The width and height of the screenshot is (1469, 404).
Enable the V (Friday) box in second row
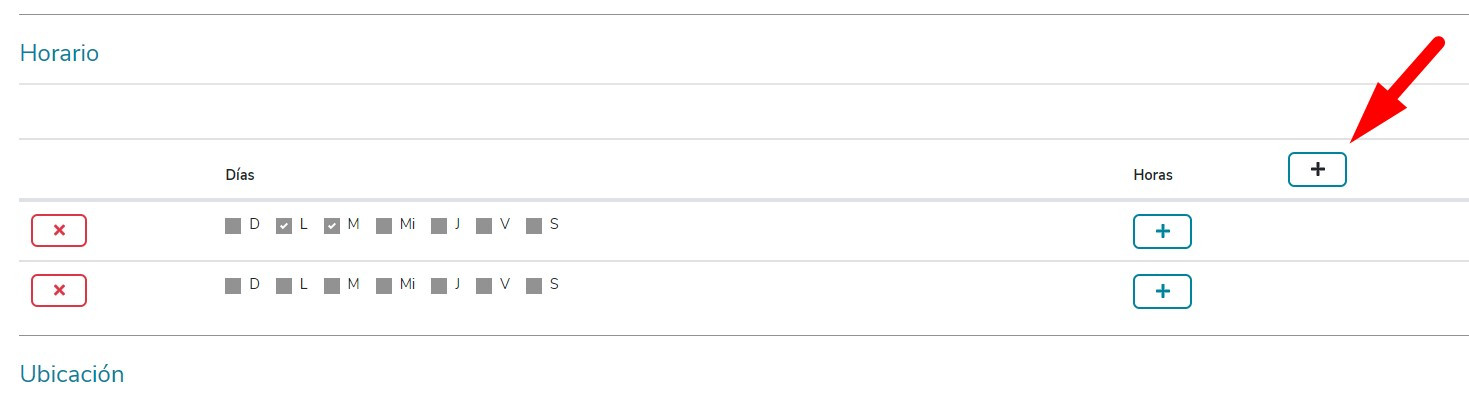(484, 286)
